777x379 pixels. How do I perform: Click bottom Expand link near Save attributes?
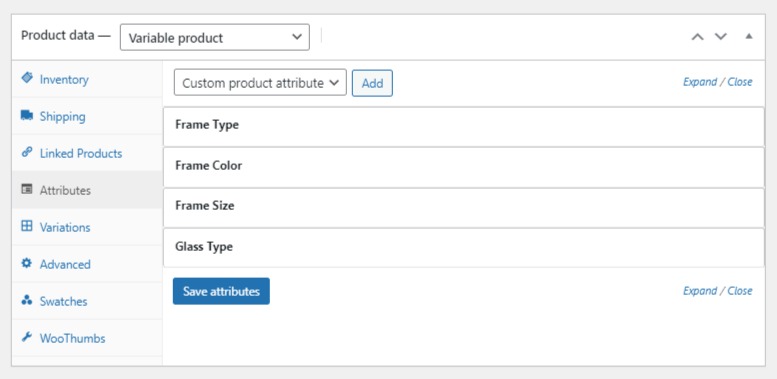[700, 291]
